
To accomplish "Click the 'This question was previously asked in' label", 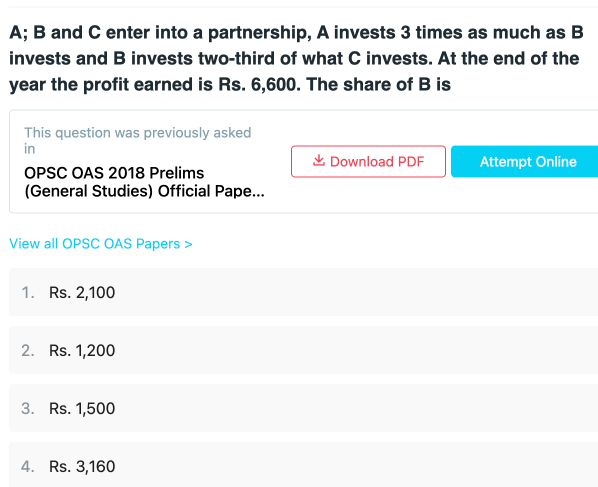I will (138, 140).
